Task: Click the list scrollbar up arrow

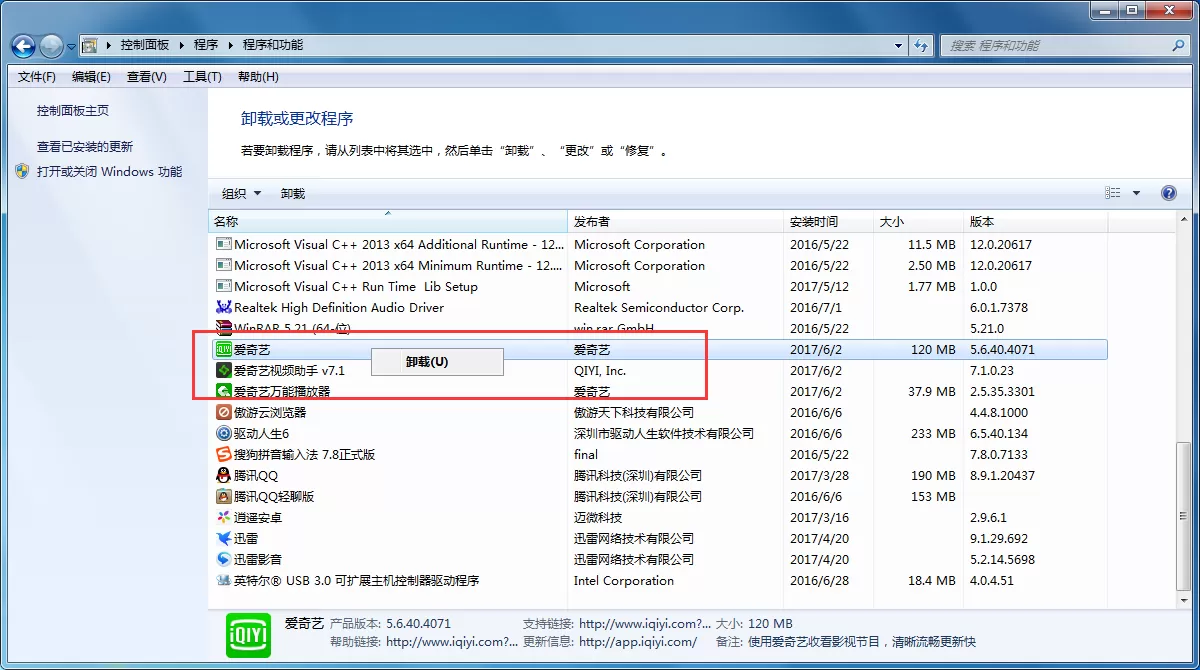Action: [1184, 221]
